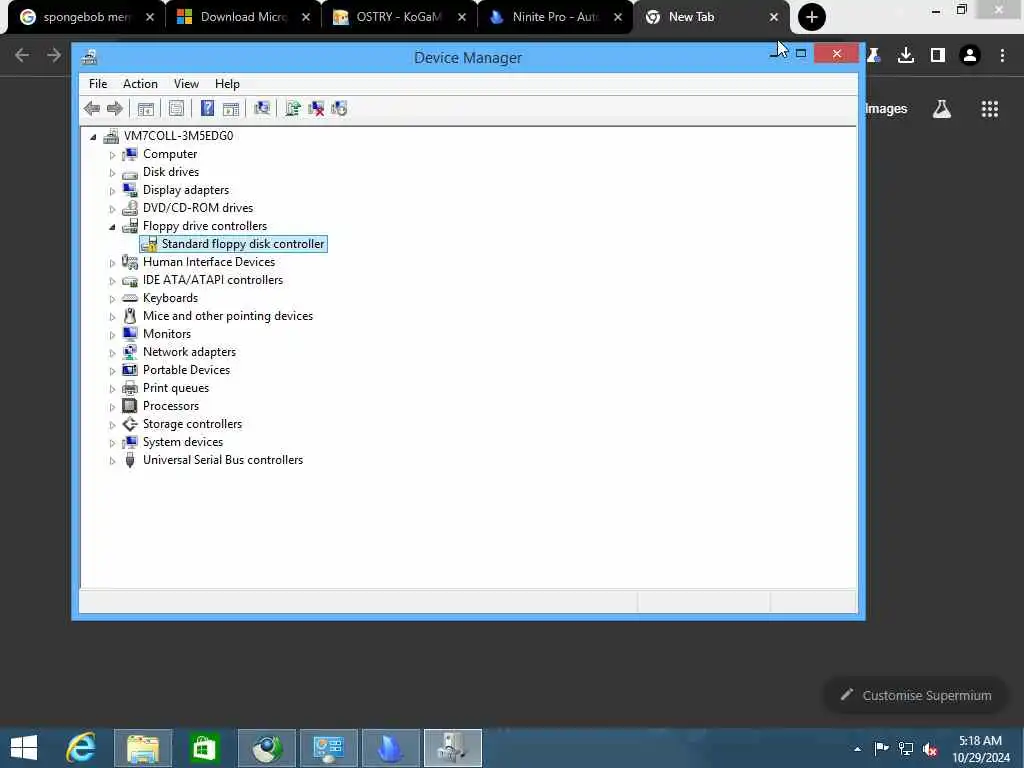Viewport: 1024px width, 768px height.
Task: Click the Display adapters category icon
Action: 130,189
